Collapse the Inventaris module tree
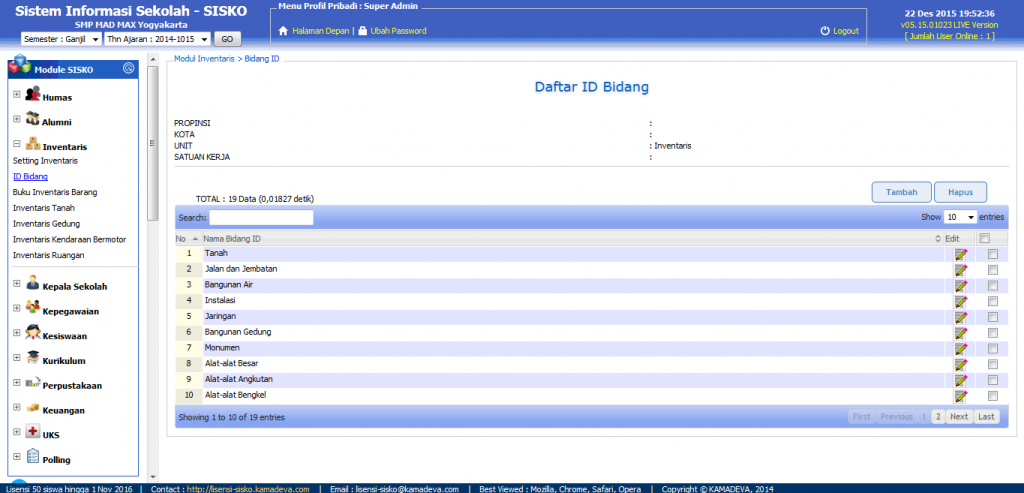1024x493 pixels. click(x=16, y=144)
